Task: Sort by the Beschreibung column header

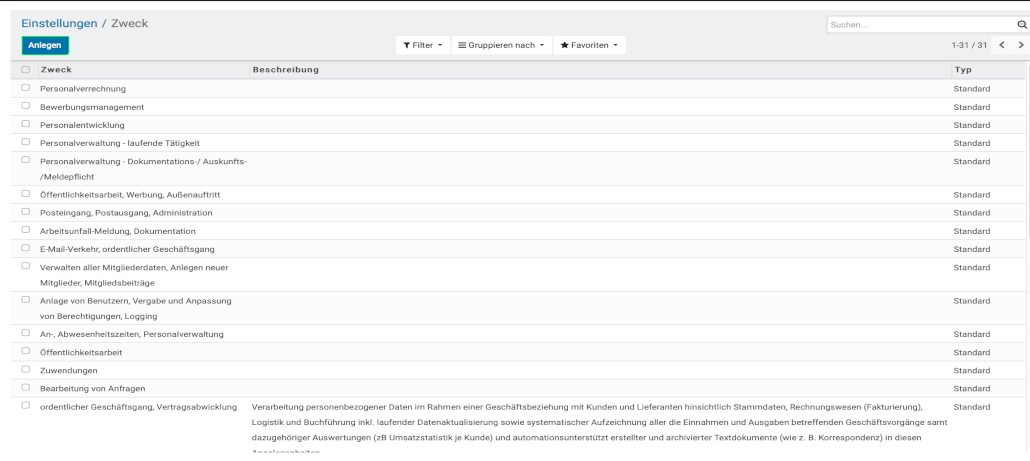Action: tap(286, 70)
